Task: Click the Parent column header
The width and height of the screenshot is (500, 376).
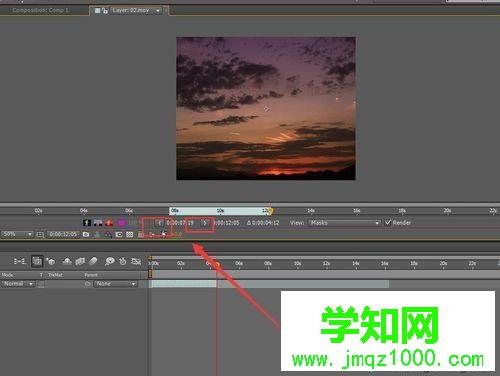Action: [91, 275]
